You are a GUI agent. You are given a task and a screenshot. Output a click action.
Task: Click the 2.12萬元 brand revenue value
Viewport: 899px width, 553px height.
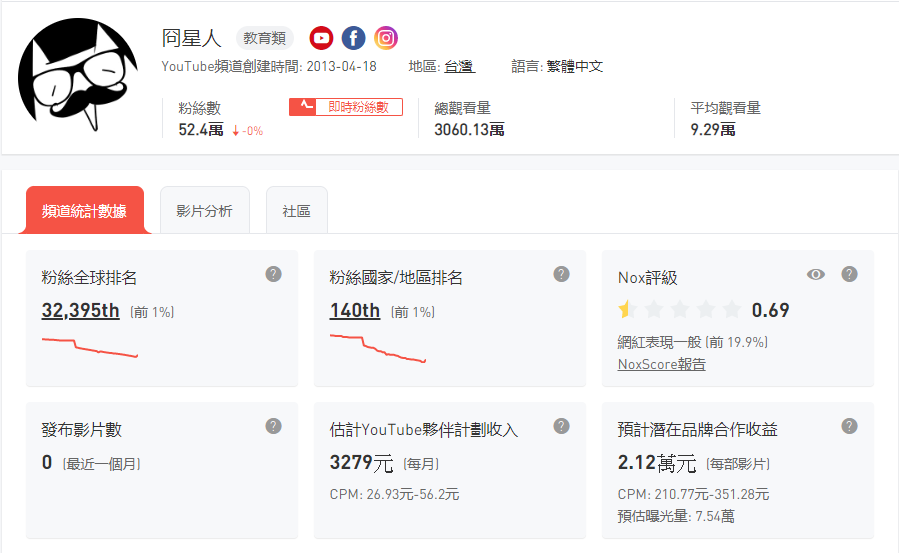[x=656, y=462]
